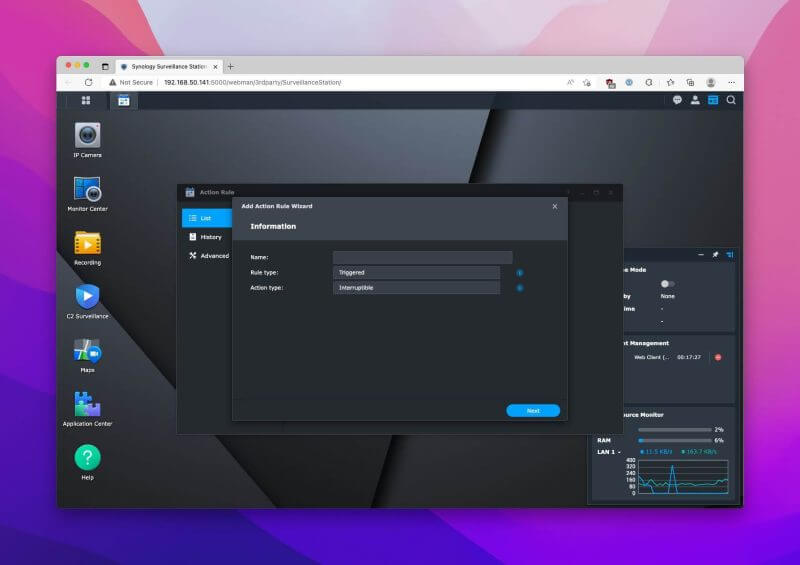Open the Recording application icon
Screen dimensions: 800x565
87,243
